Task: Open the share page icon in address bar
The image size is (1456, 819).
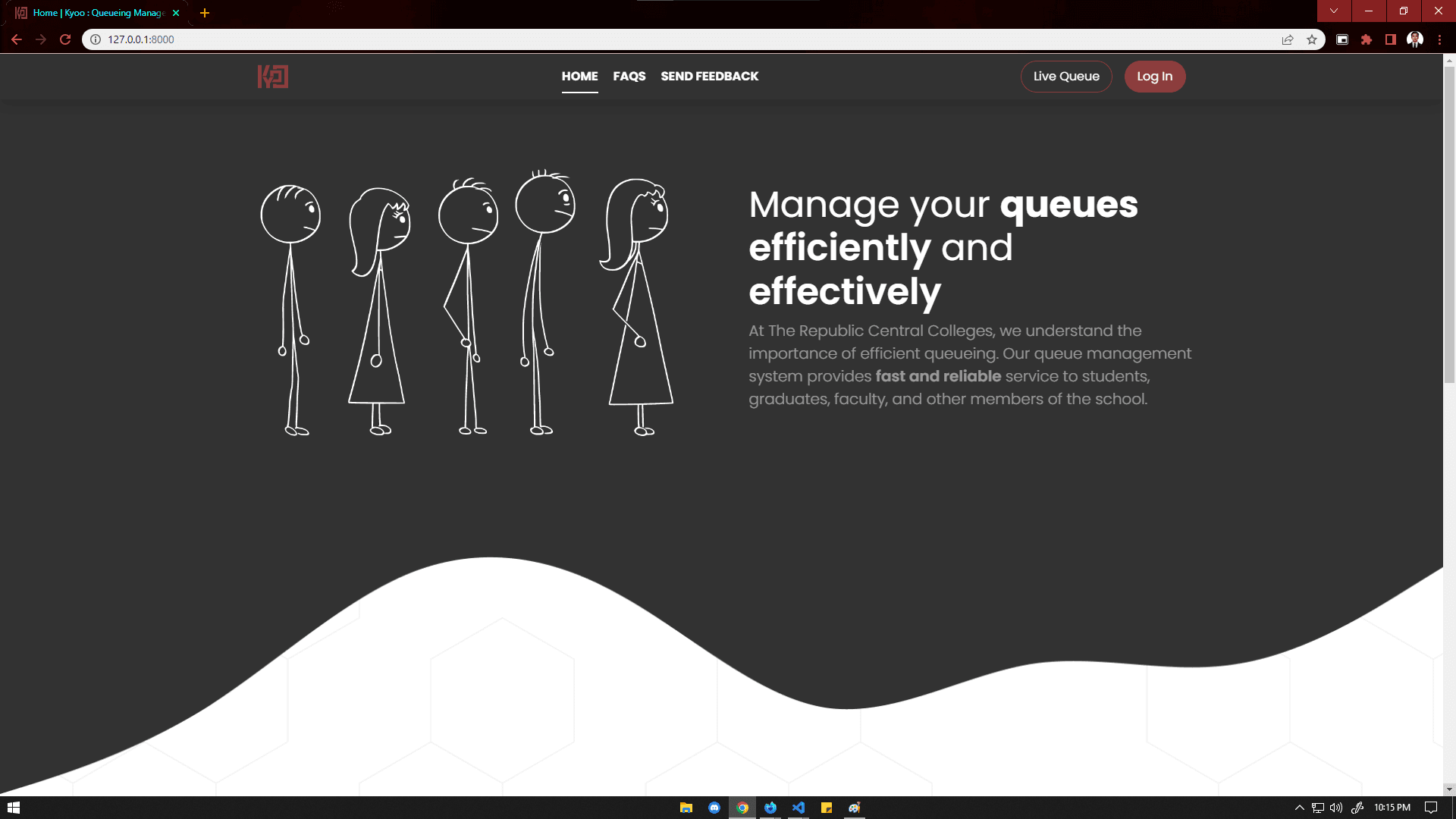Action: pos(1288,39)
